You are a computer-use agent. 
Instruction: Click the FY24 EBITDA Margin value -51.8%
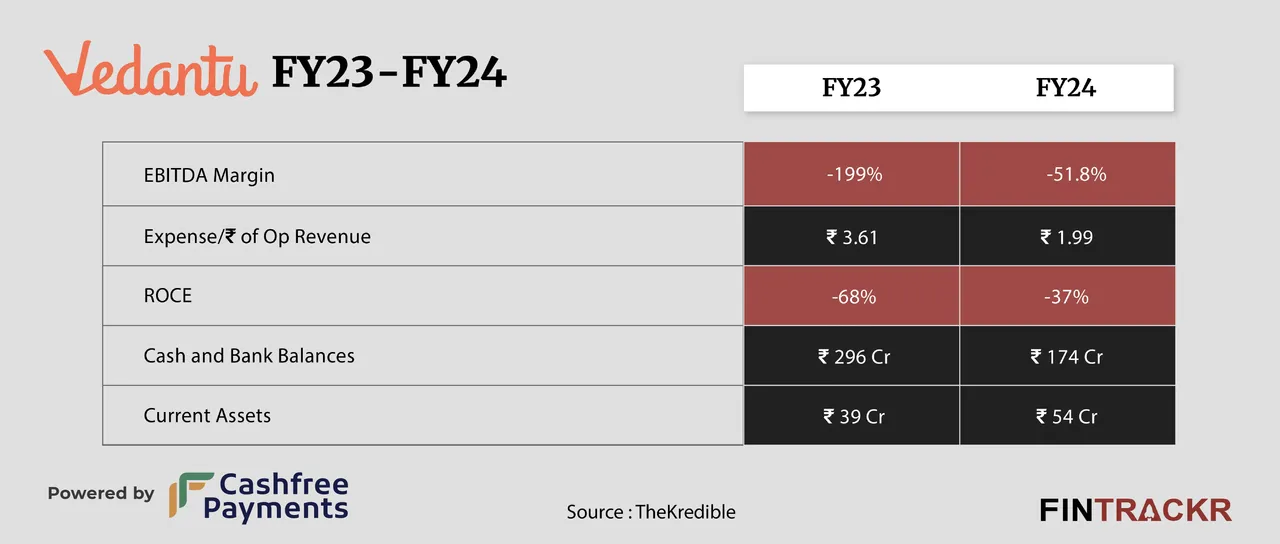[x=1068, y=175]
